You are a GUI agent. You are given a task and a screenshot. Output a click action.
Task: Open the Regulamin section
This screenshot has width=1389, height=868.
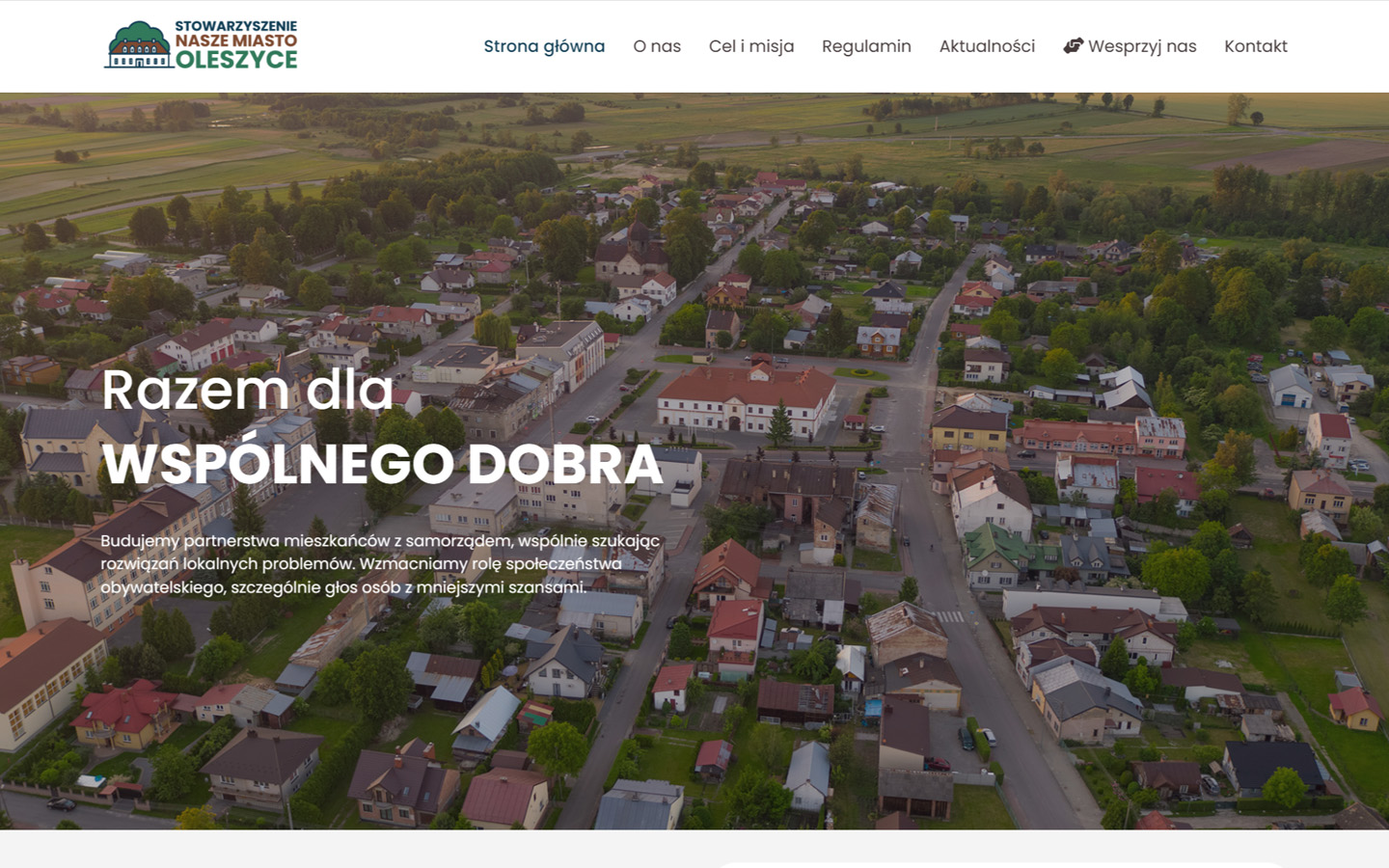click(866, 45)
